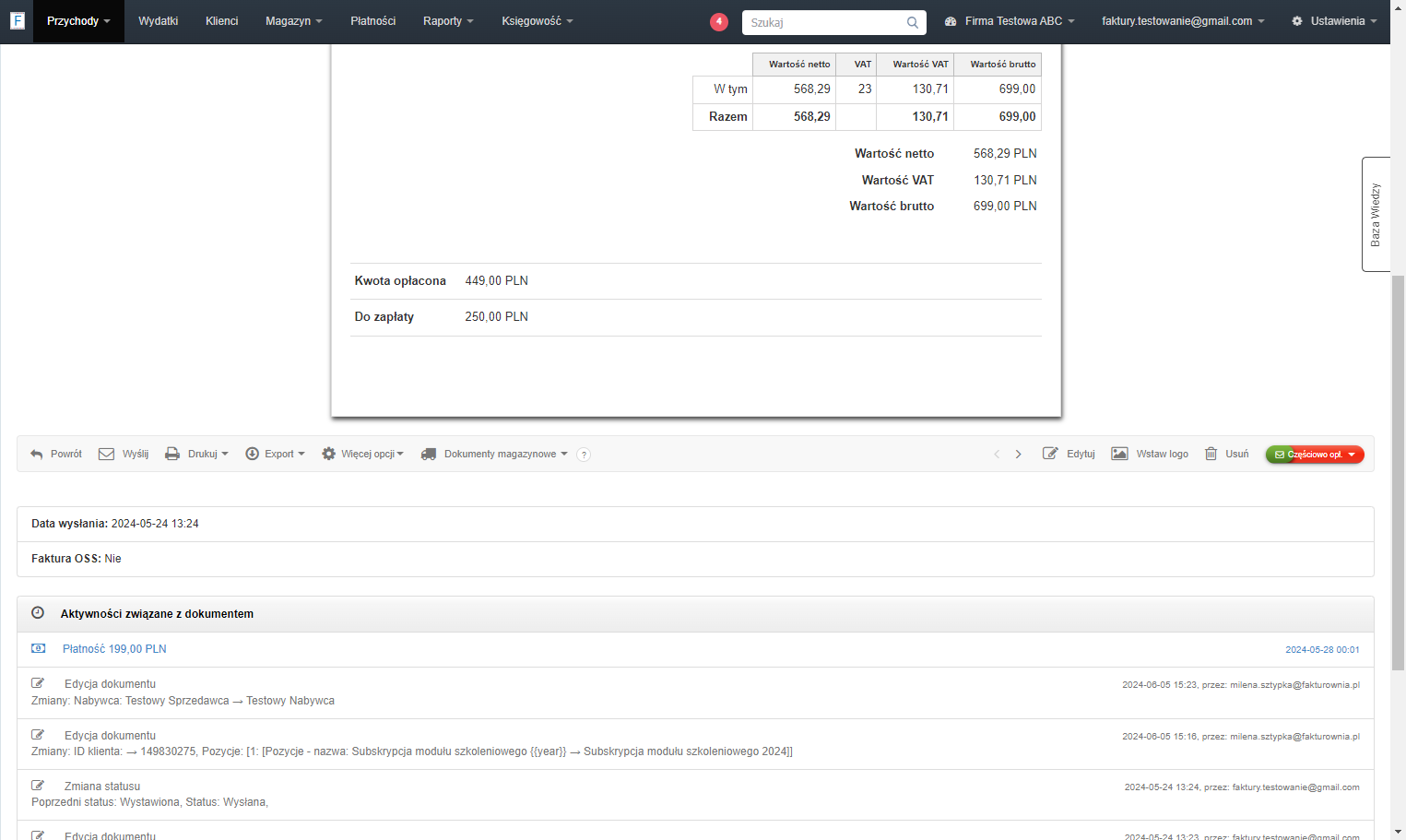Click the clock icon beside Aktywności heading
Screen dimensions: 1406x840
pos(38,613)
